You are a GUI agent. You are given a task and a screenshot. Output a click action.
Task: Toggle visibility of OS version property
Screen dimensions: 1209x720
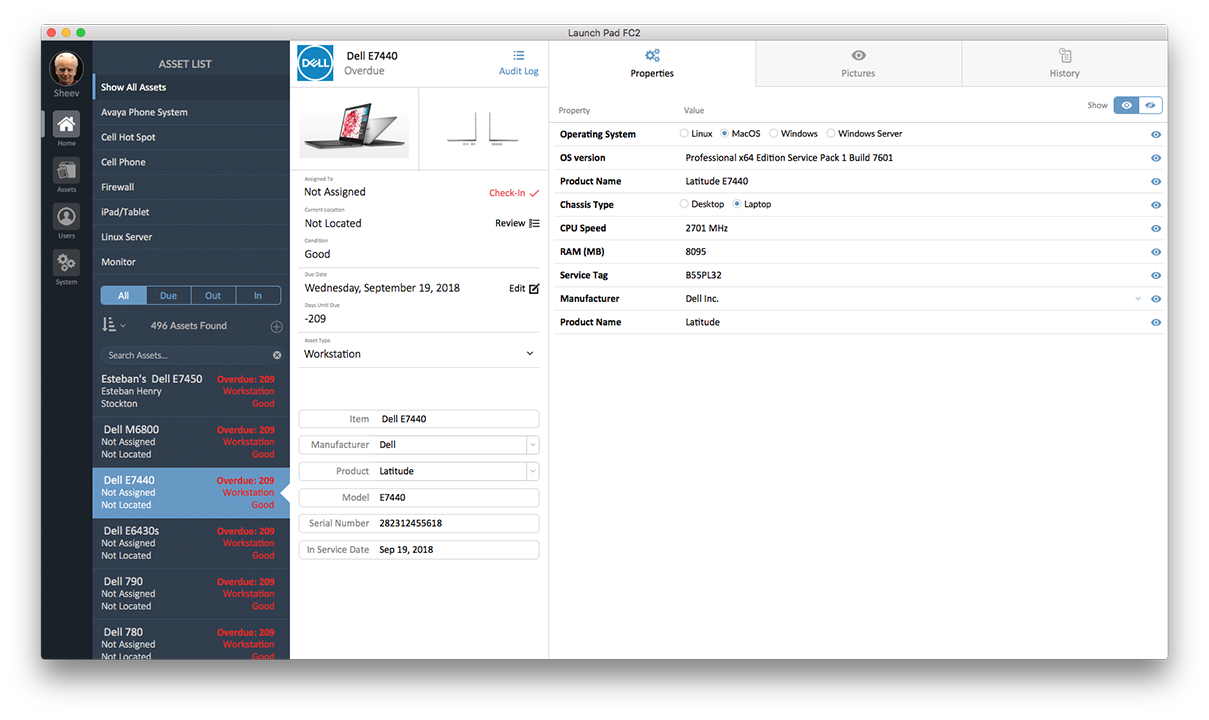1156,158
